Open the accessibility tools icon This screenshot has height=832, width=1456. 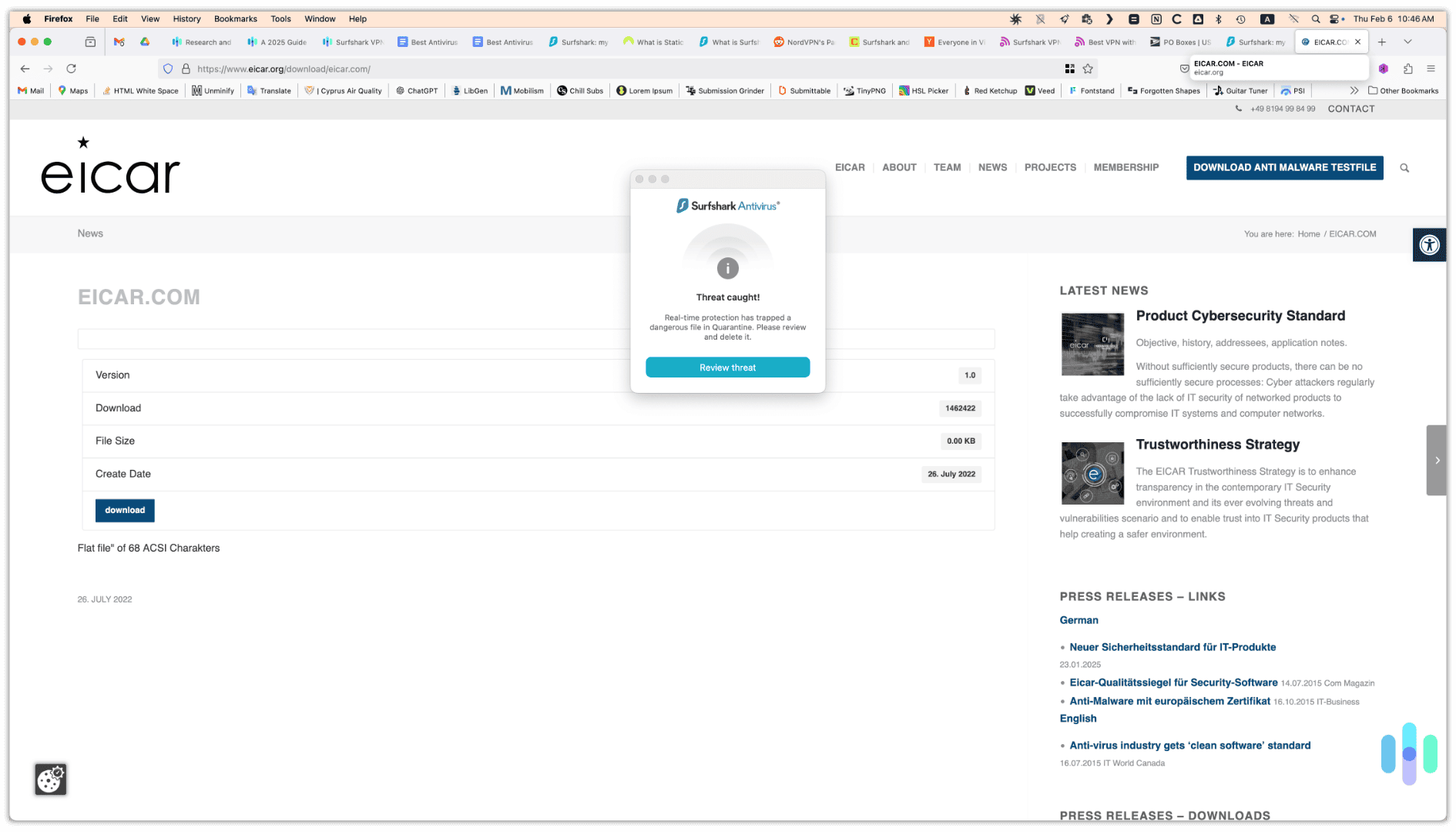(1429, 245)
